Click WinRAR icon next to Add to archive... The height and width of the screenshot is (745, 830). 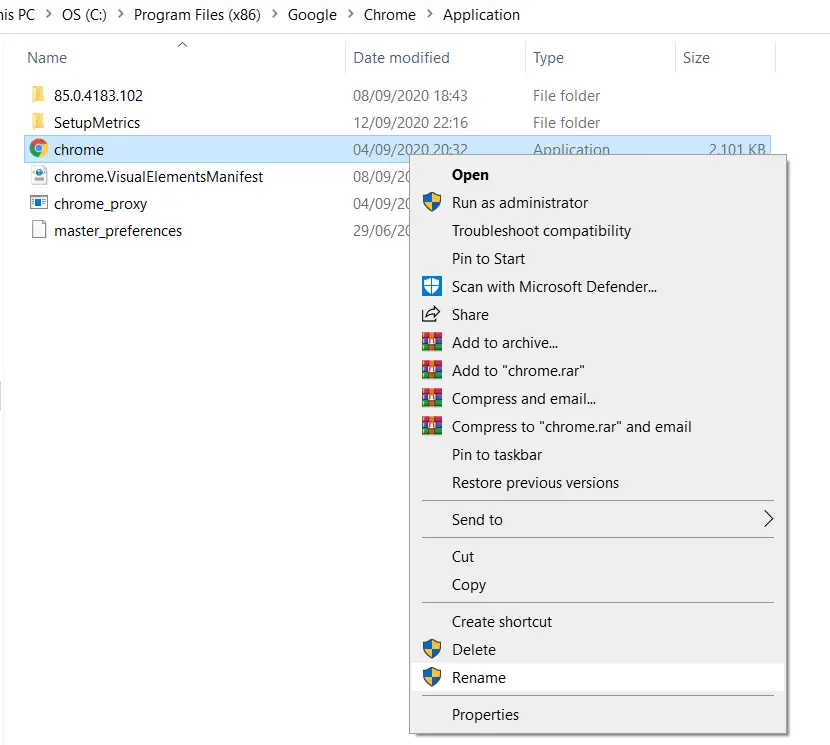[x=431, y=342]
